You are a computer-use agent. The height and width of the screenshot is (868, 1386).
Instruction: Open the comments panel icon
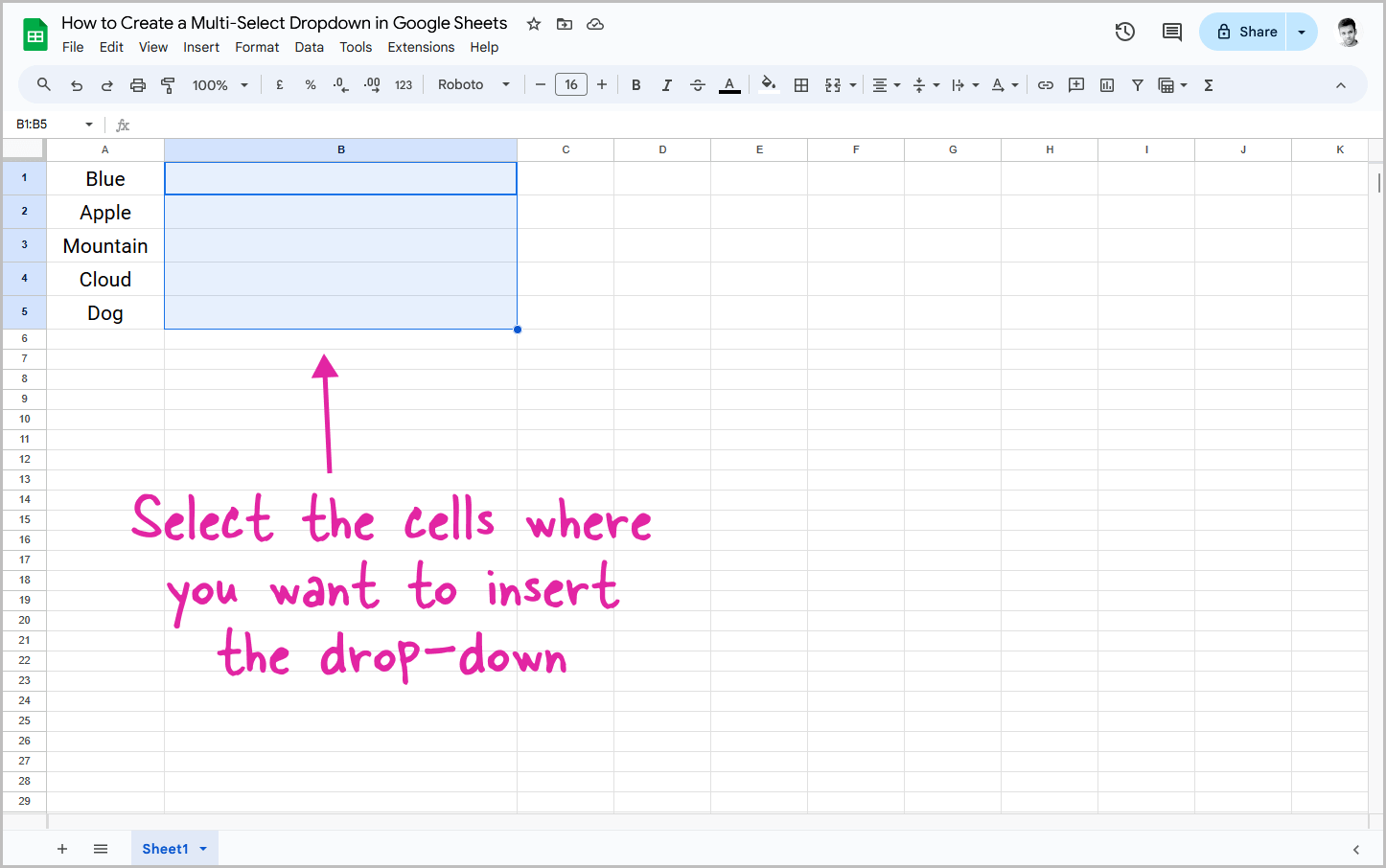pos(1171,32)
